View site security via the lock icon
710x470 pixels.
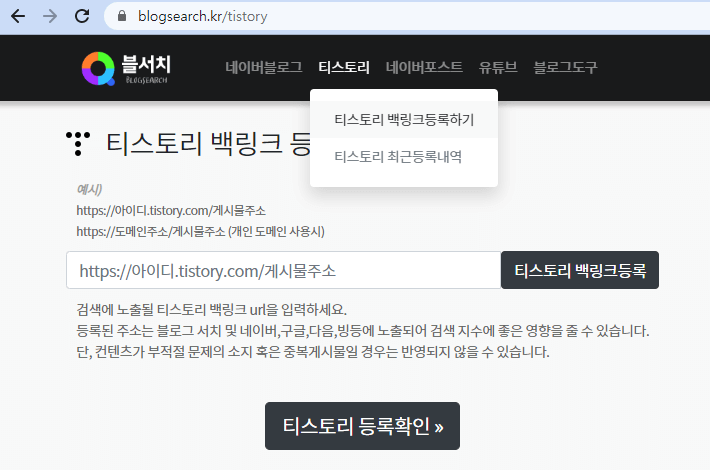[121, 16]
